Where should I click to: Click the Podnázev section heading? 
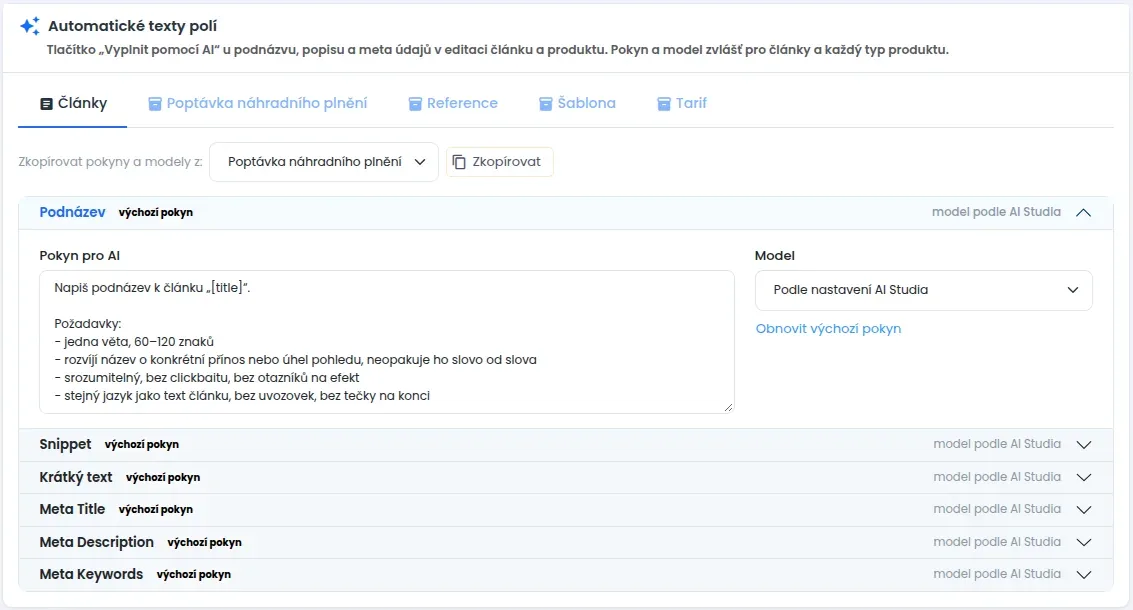72,212
